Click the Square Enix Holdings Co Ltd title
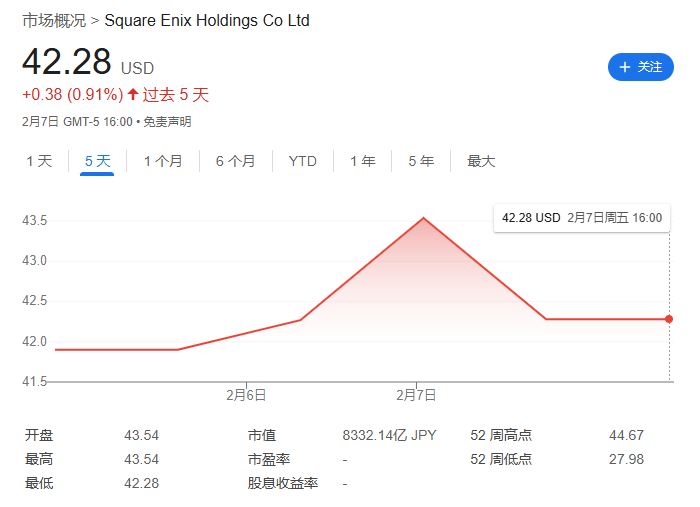The width and height of the screenshot is (700, 507). click(207, 21)
